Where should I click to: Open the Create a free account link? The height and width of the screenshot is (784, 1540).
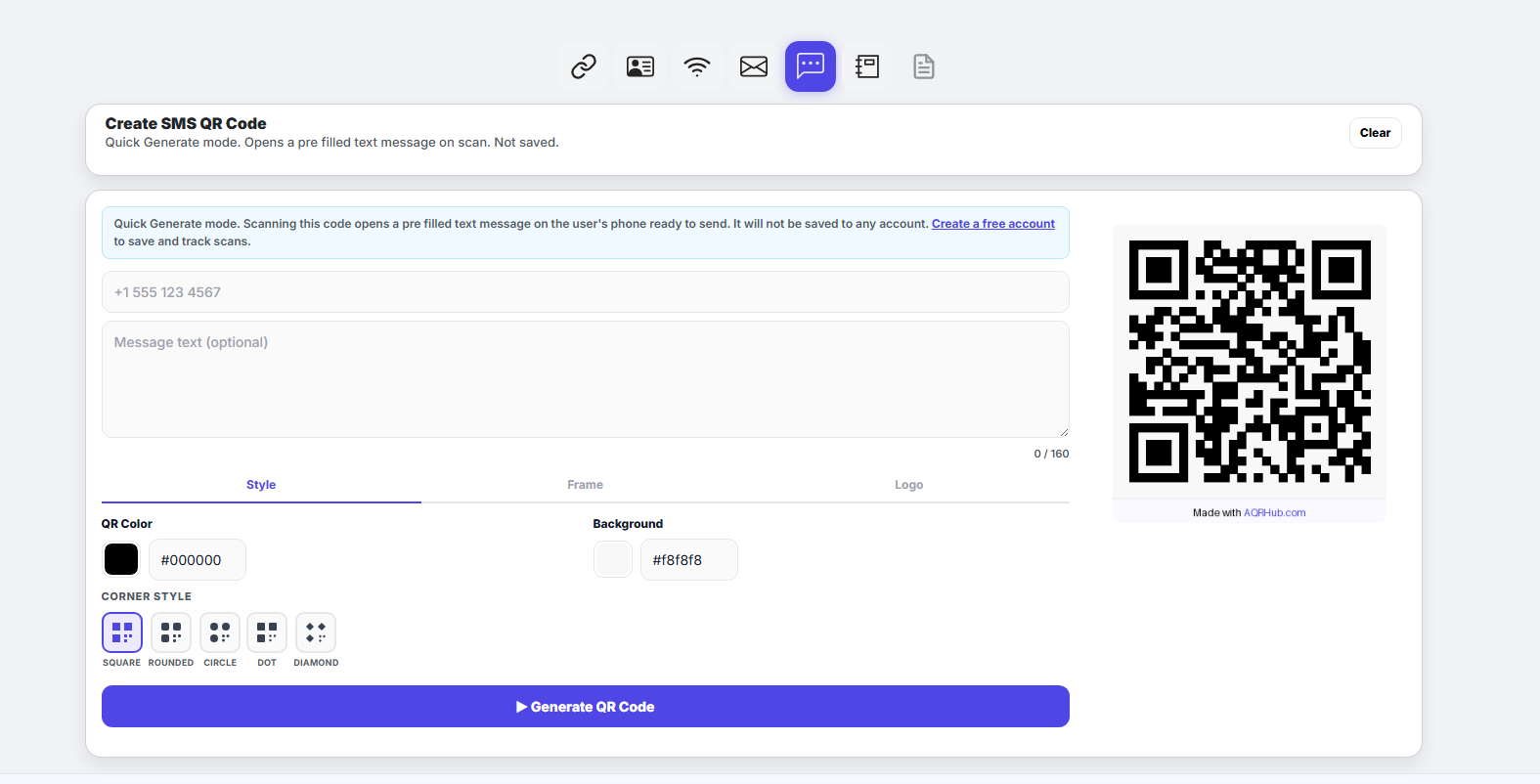(x=993, y=224)
